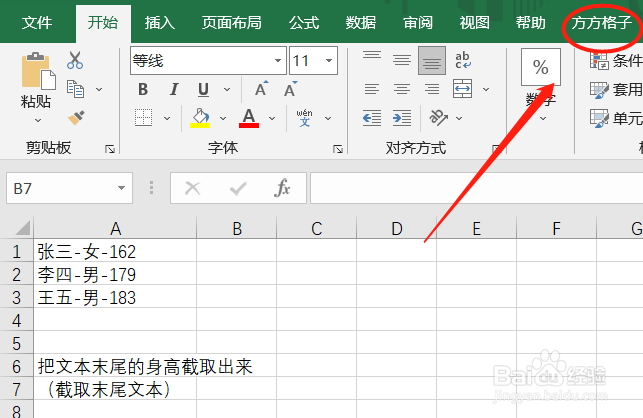Toggle italic formatting
Viewport: 643px width, 418px height.
[174, 89]
